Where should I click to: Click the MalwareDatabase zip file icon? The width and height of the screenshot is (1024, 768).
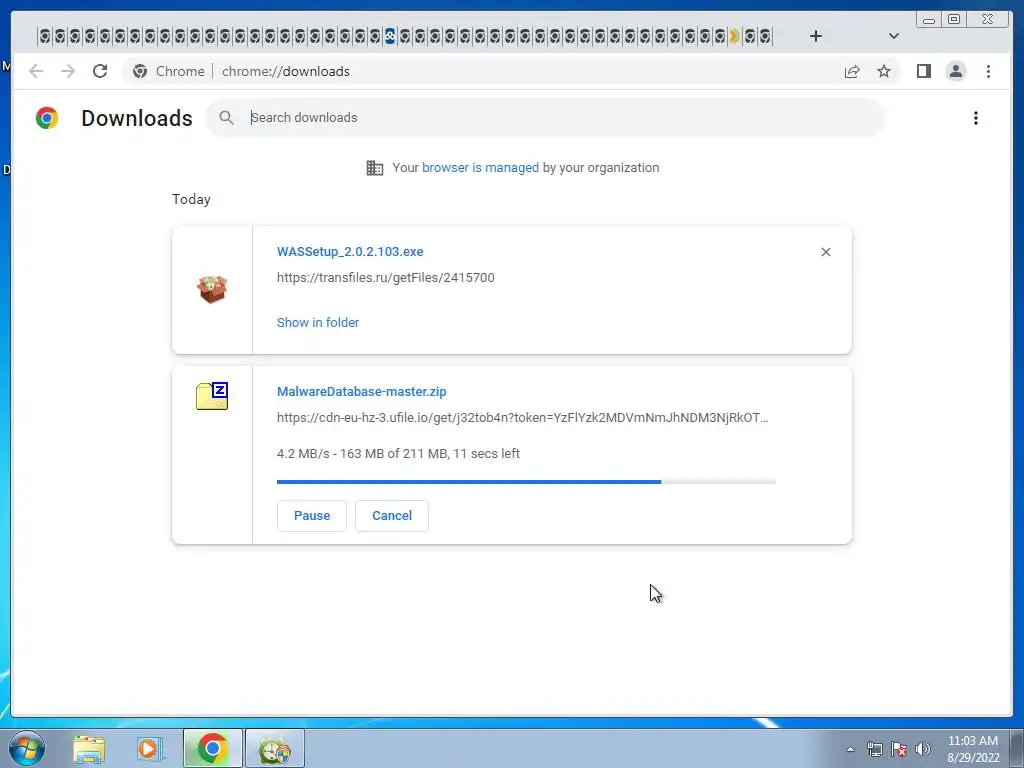point(212,396)
